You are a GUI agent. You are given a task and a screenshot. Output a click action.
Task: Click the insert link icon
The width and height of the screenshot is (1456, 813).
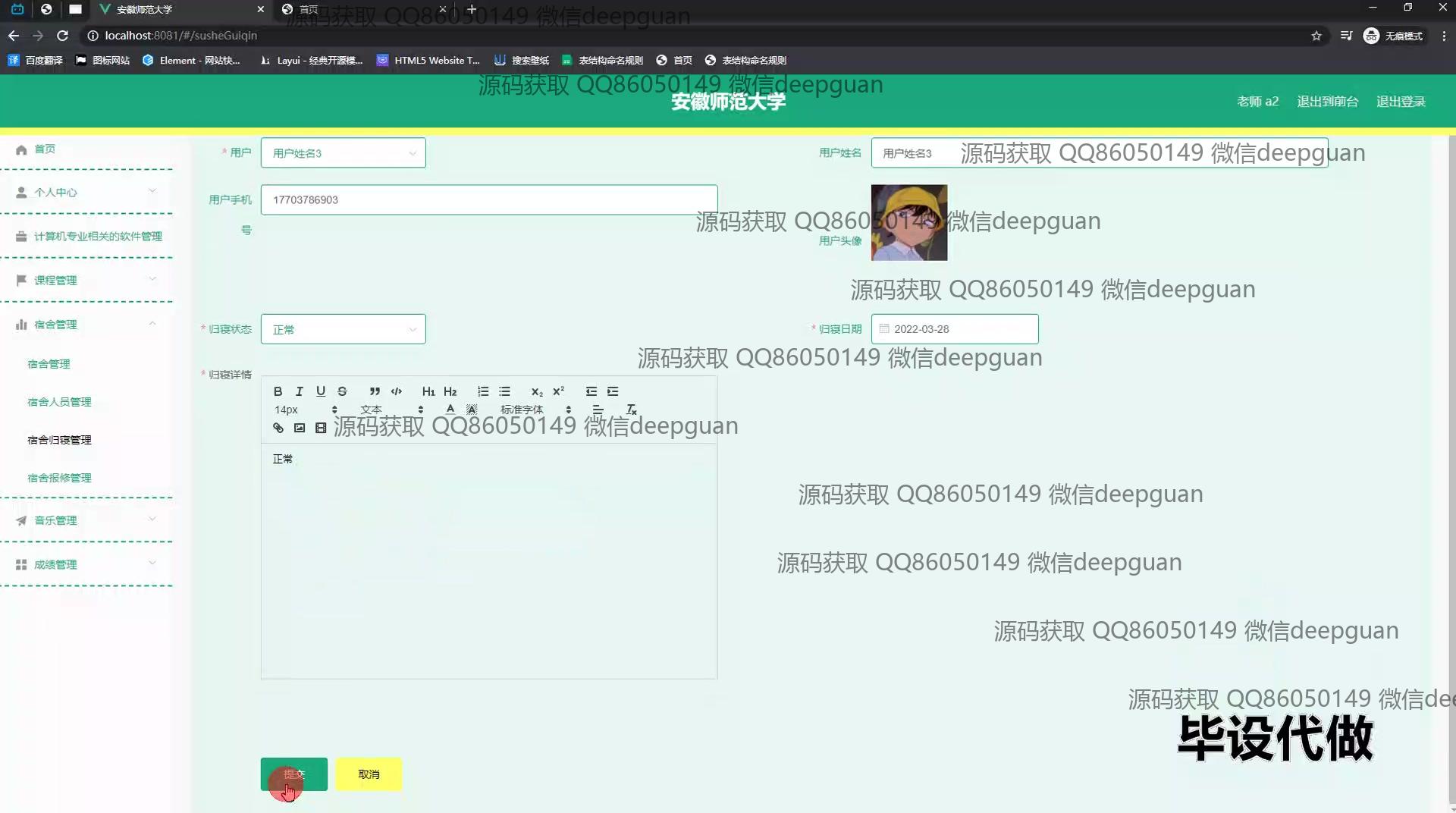click(x=278, y=428)
